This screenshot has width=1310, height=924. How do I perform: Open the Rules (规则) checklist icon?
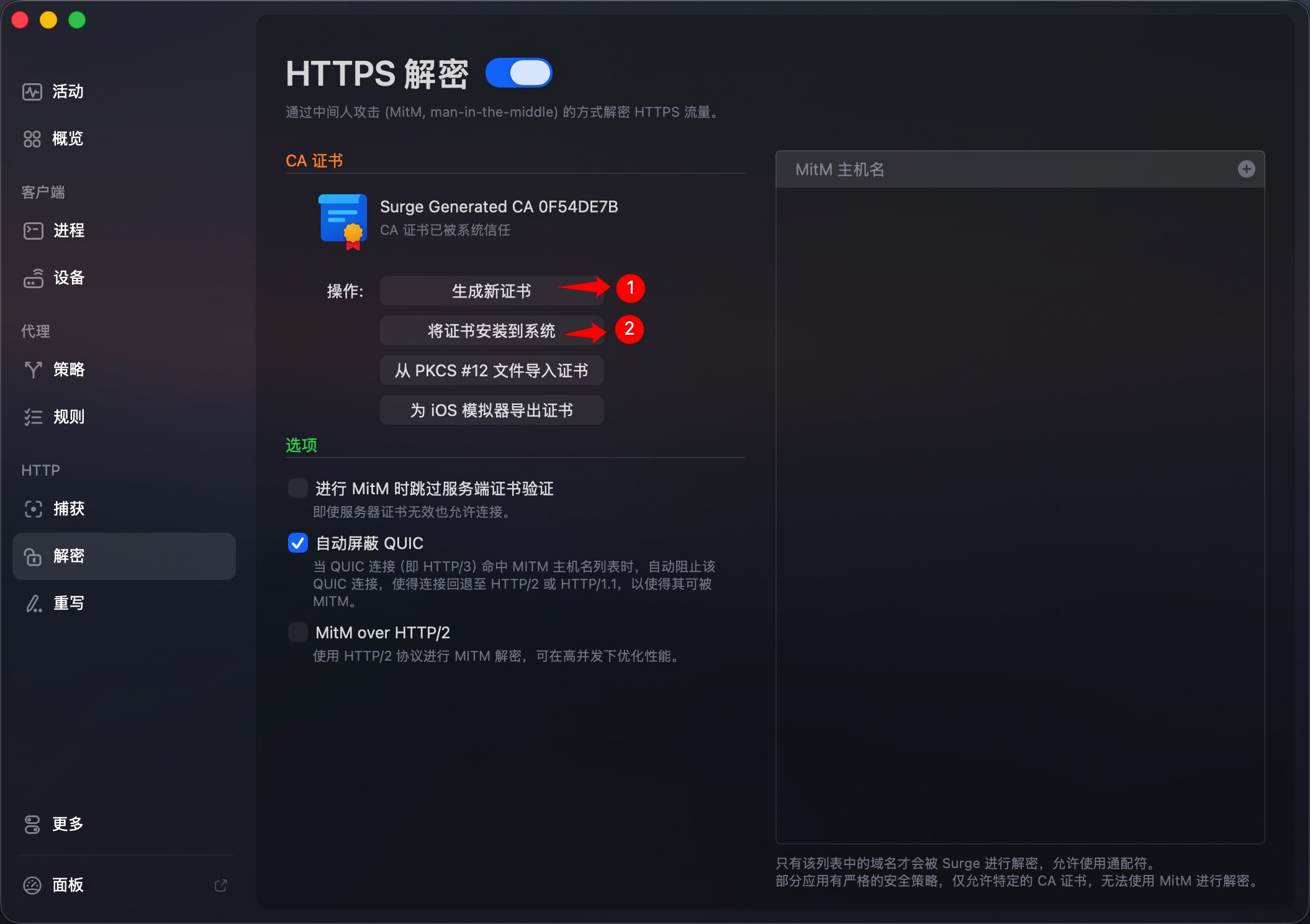coord(33,417)
